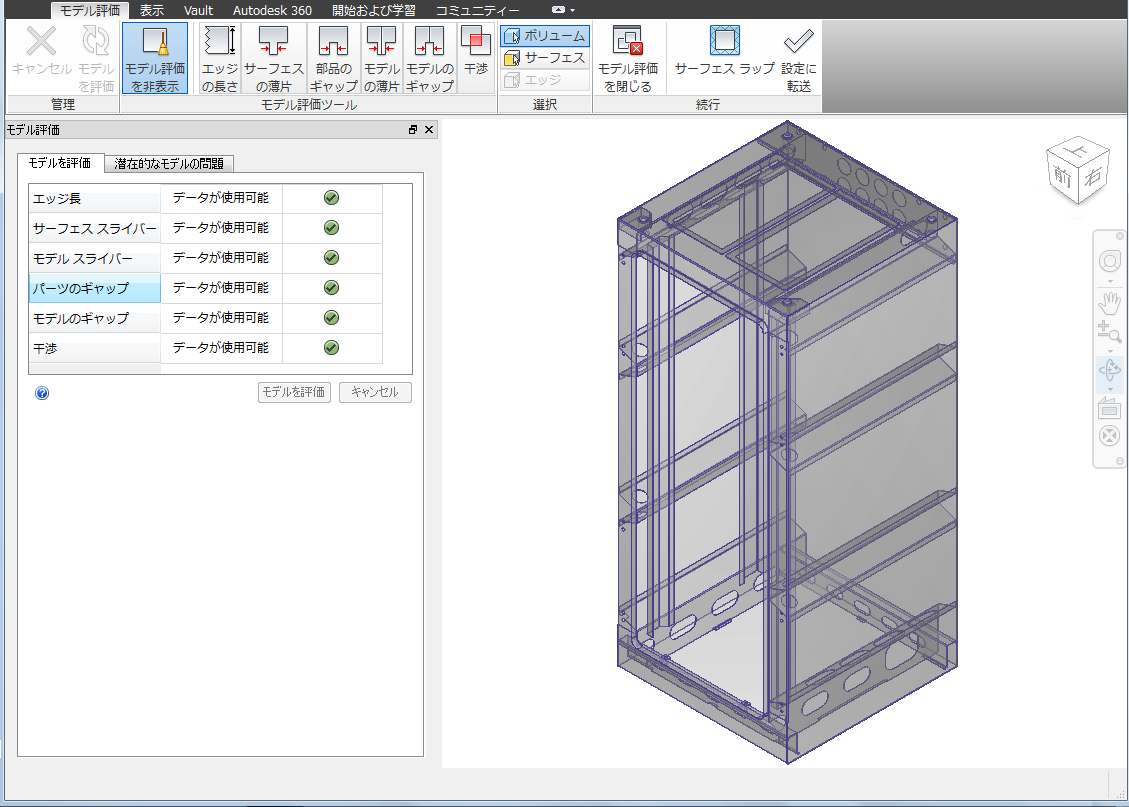1129x807 pixels.
Task: Select the 干渉 tool
Action: pyautogui.click(x=476, y=58)
